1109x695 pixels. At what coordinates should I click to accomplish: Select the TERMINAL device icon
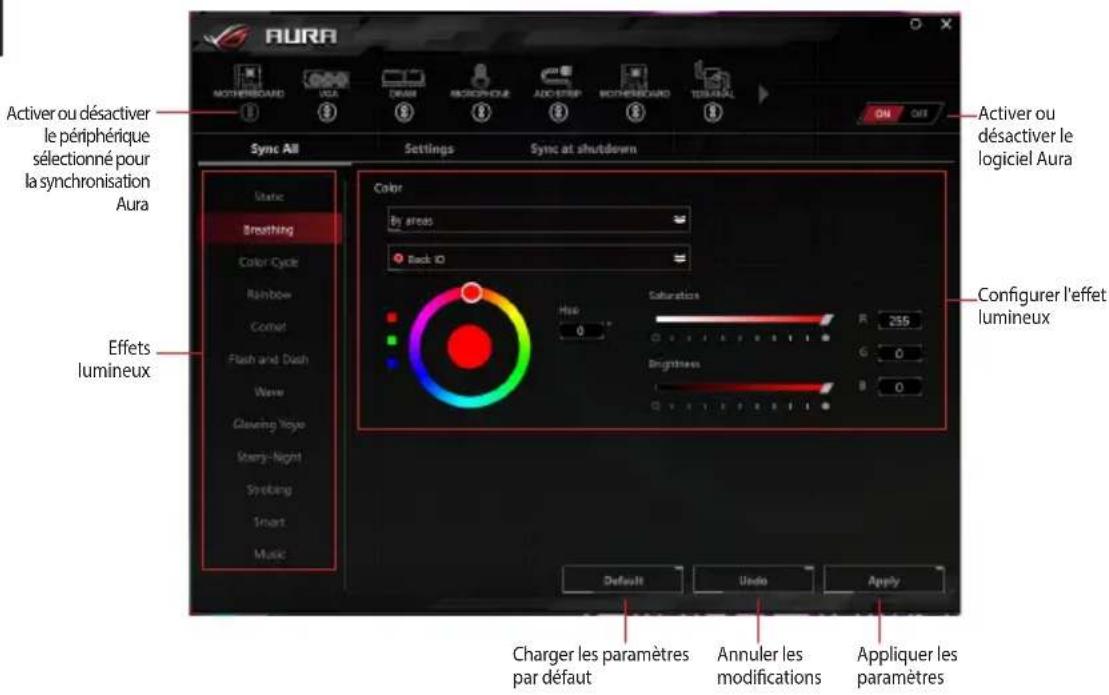click(x=712, y=76)
